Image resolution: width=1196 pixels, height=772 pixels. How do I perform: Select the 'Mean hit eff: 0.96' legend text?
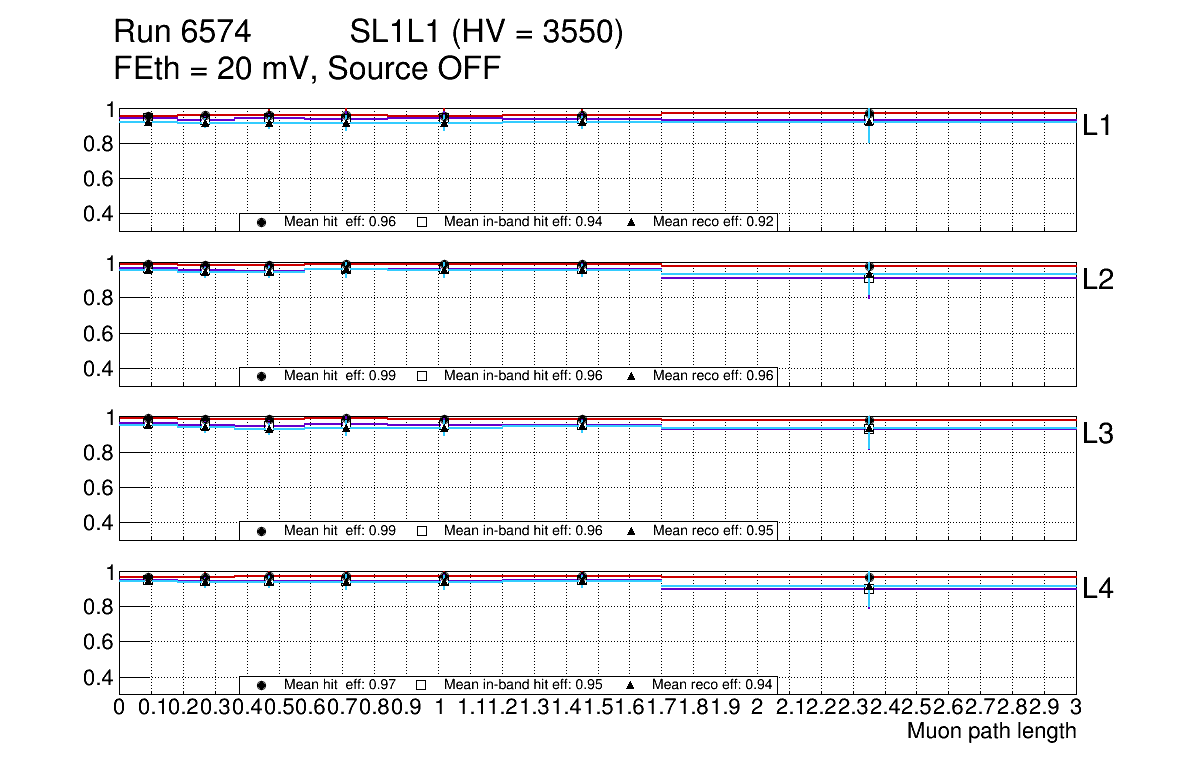[x=340, y=222]
